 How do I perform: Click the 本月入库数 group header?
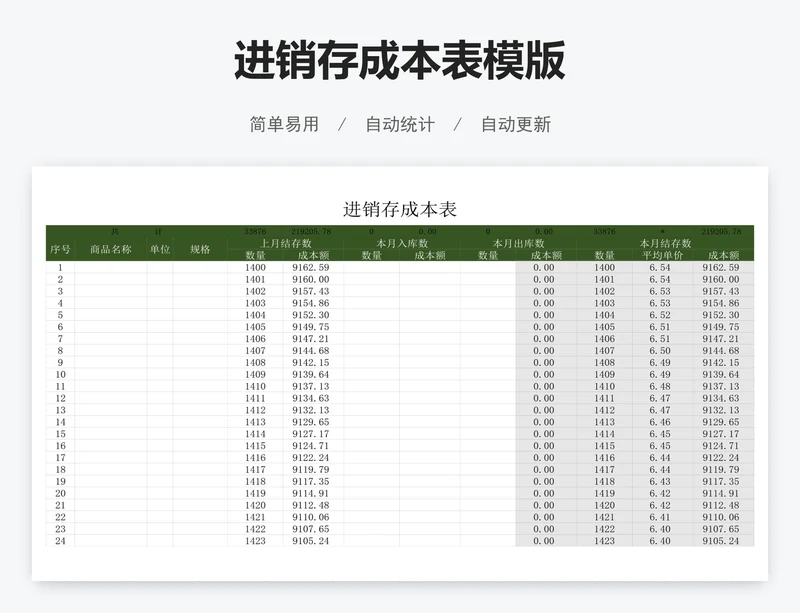402,243
